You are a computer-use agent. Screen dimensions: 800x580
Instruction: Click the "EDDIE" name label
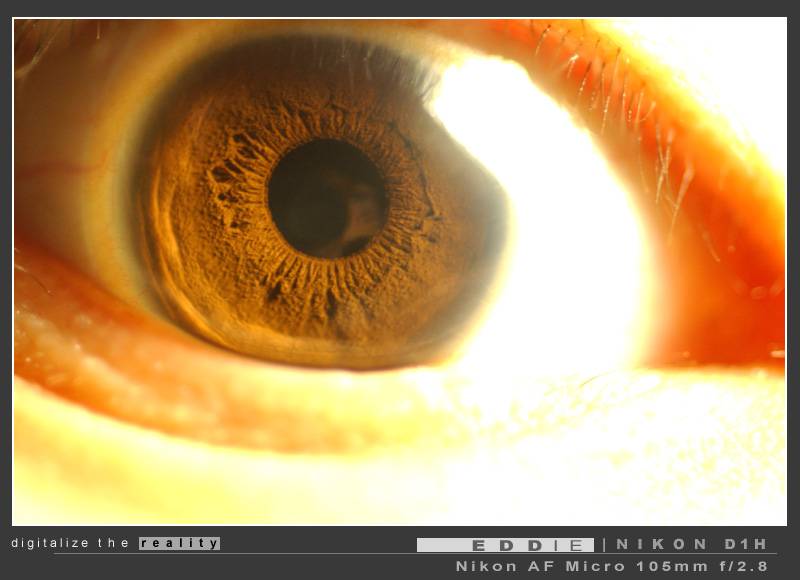505,545
